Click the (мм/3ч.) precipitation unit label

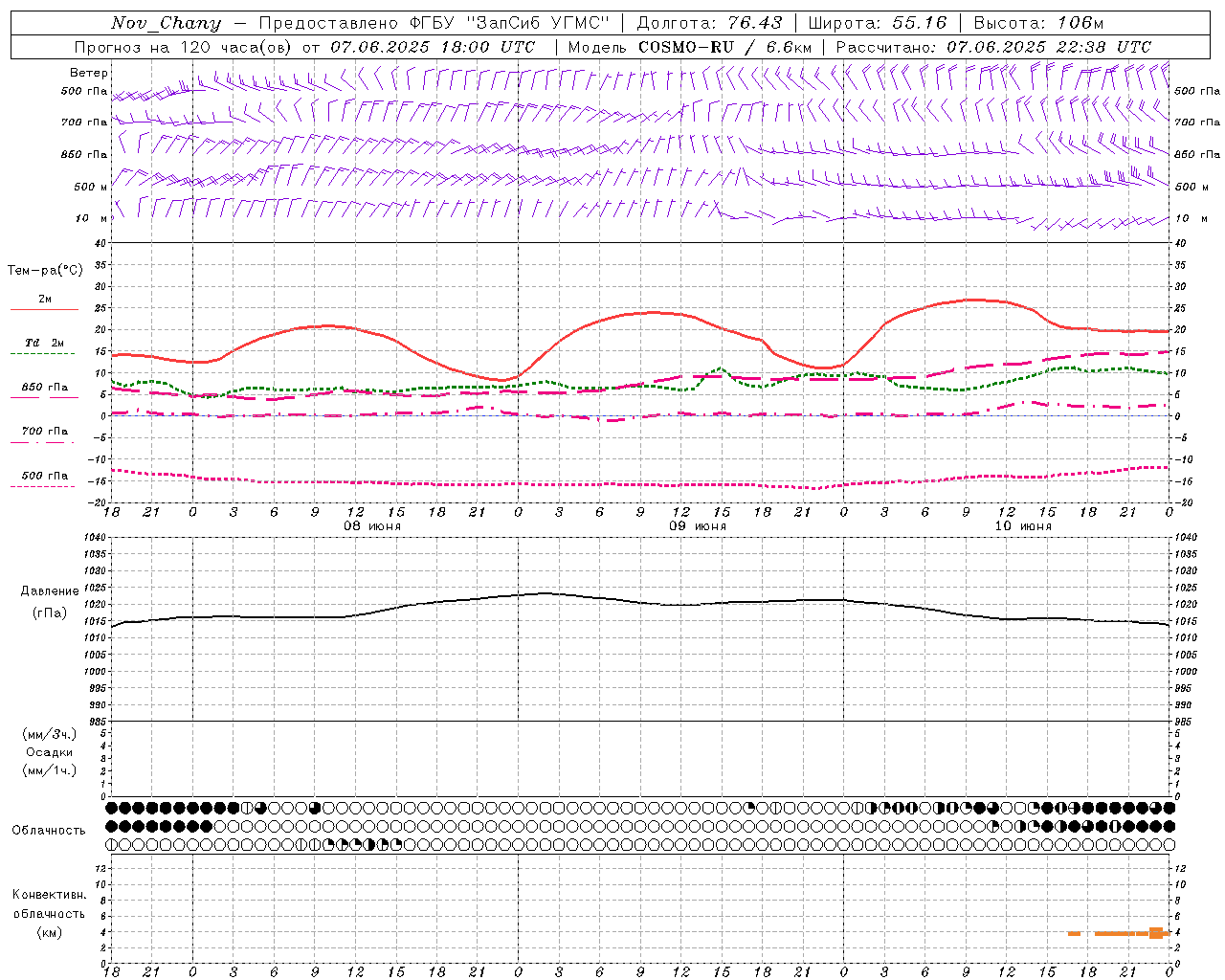50,734
